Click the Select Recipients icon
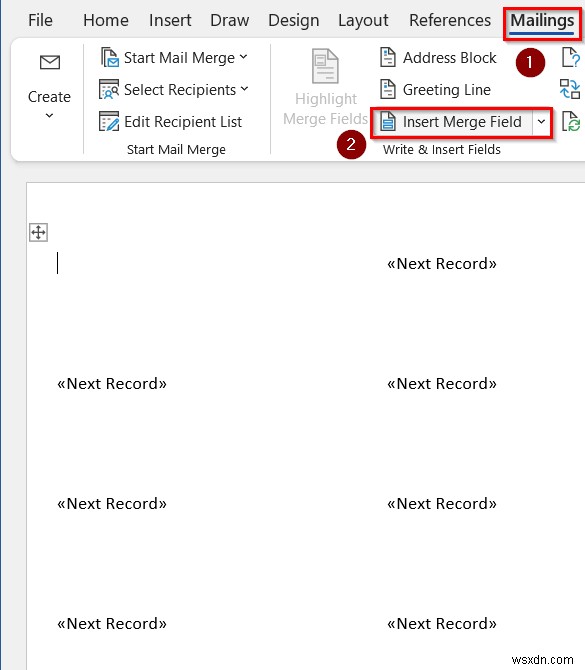 109,89
